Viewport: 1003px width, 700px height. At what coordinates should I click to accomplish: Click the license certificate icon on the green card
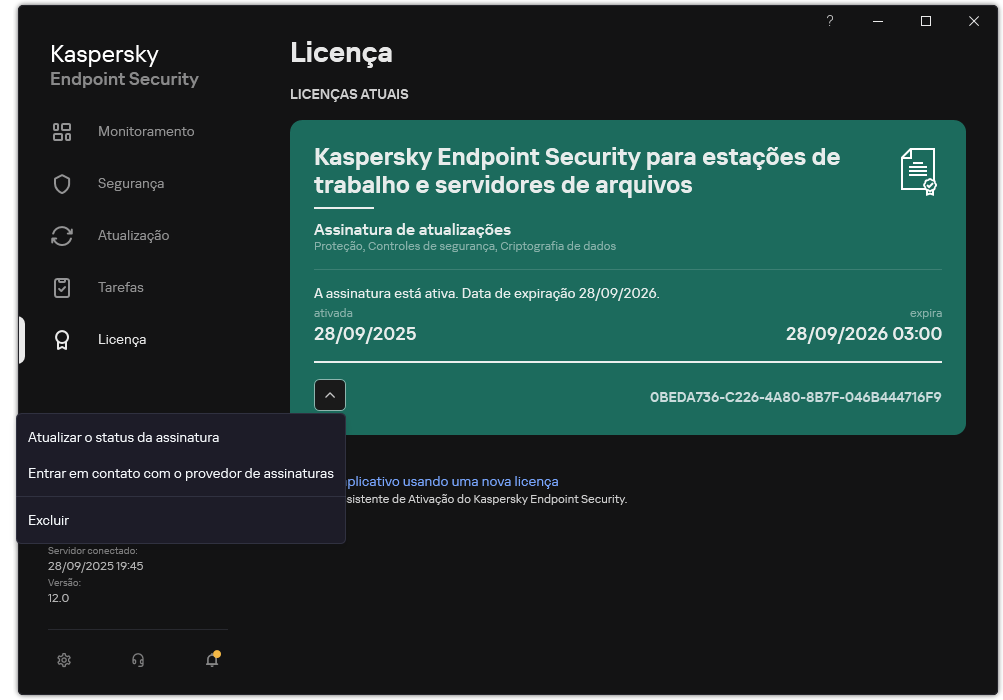918,172
